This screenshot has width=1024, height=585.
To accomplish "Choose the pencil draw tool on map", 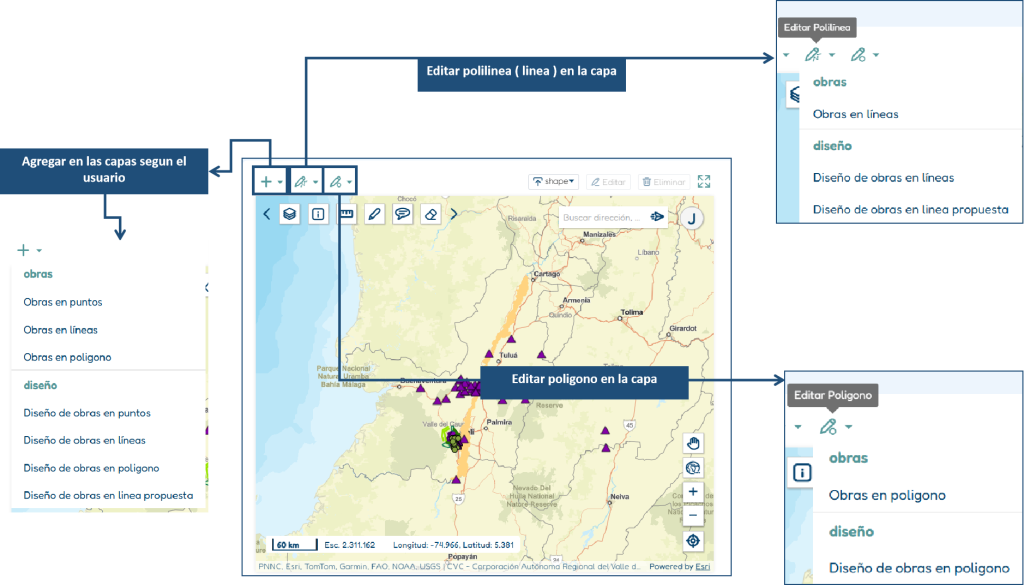I will [x=374, y=213].
